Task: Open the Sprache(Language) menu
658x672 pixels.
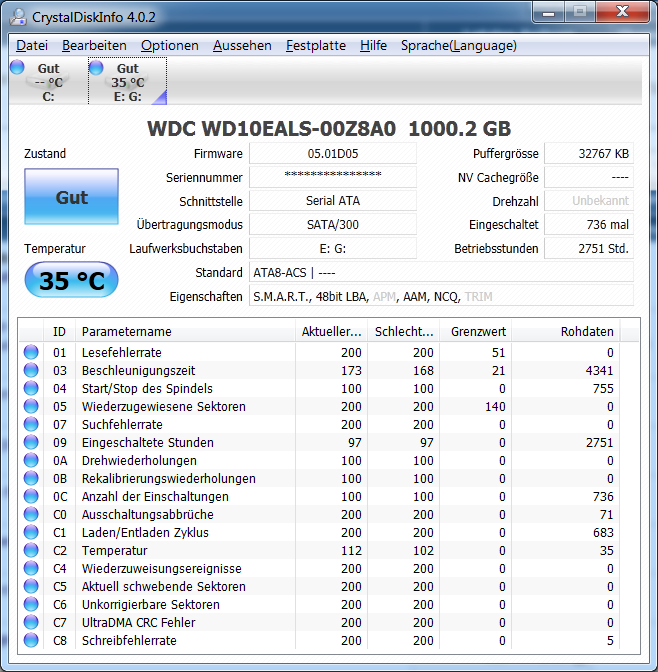Action: (459, 45)
